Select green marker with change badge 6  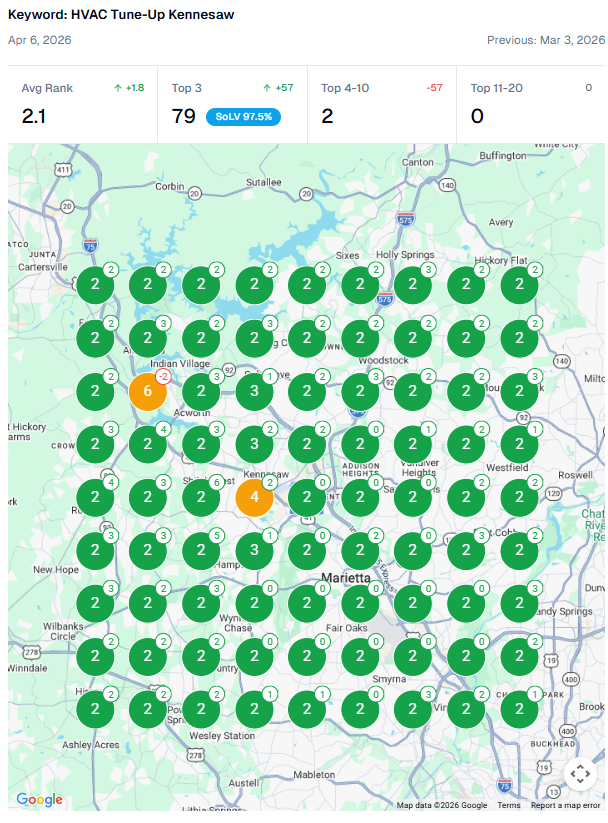(201, 497)
